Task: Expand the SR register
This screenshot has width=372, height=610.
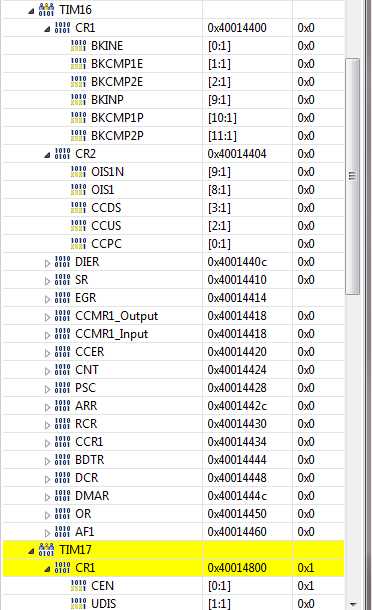Action: coord(47,282)
